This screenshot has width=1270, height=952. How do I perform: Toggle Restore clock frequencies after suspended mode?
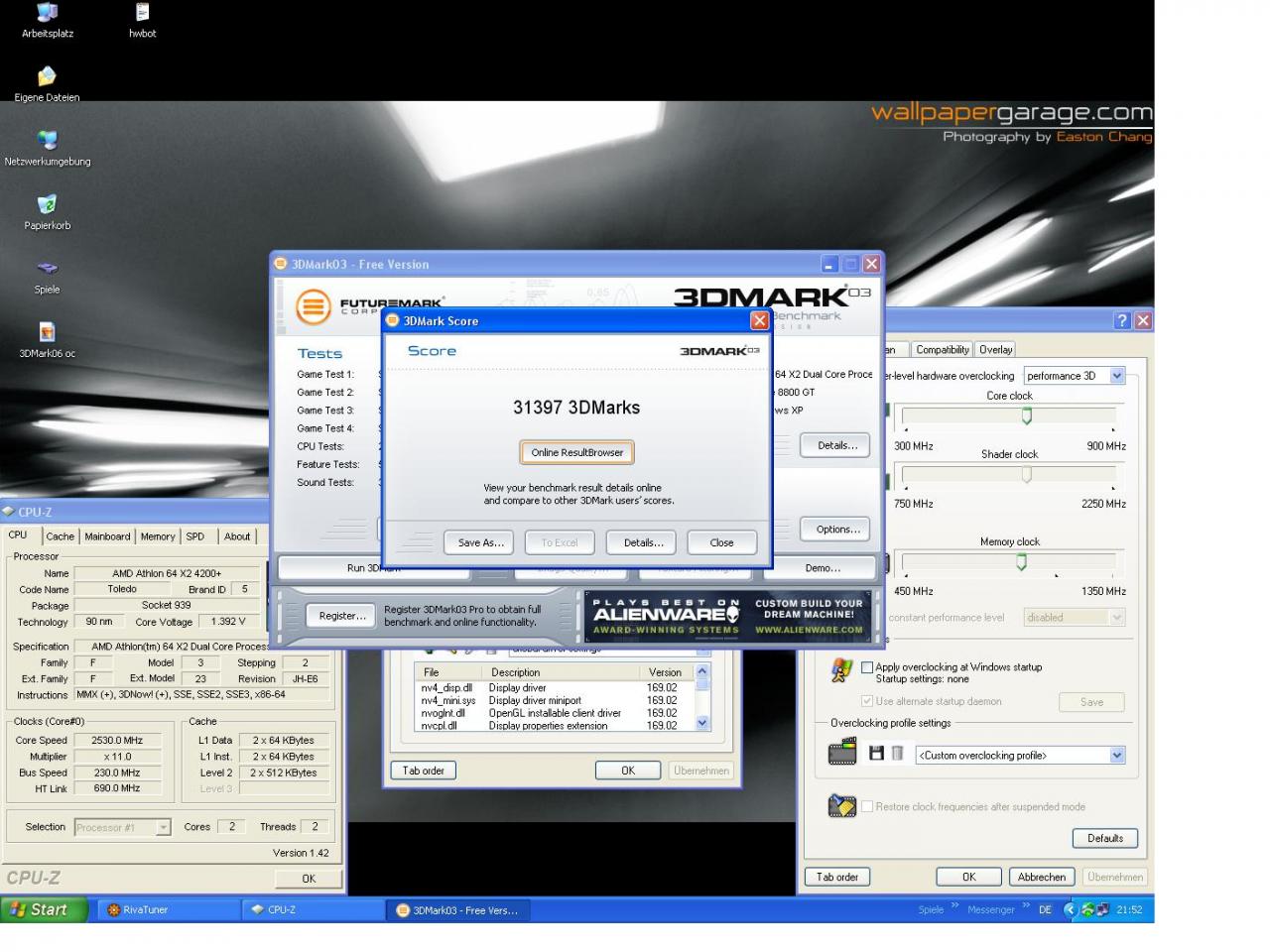click(867, 806)
